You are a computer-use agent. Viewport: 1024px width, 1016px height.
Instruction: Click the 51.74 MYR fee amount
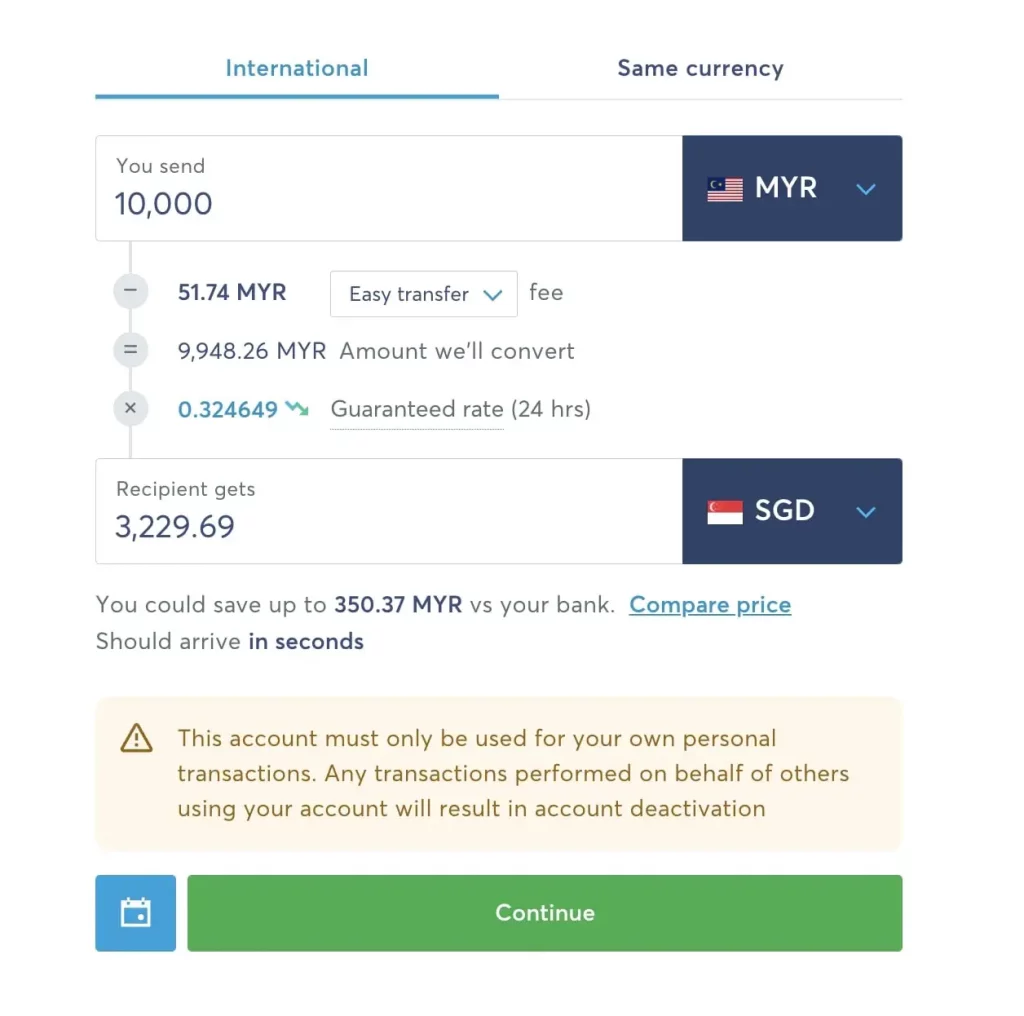[x=232, y=293]
